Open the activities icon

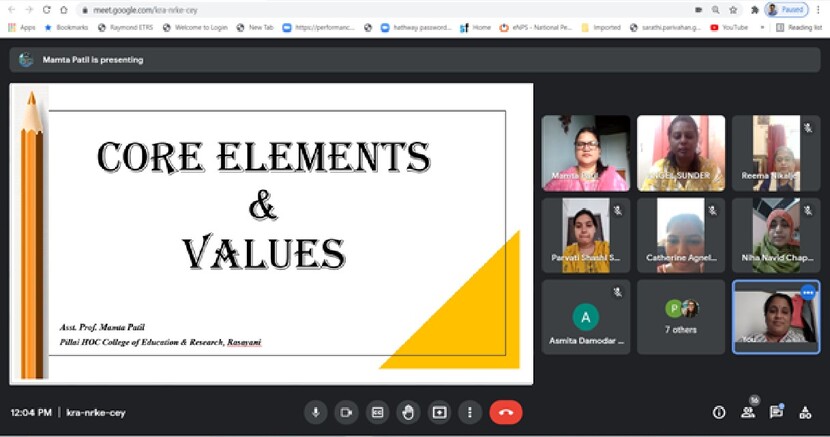tap(807, 412)
